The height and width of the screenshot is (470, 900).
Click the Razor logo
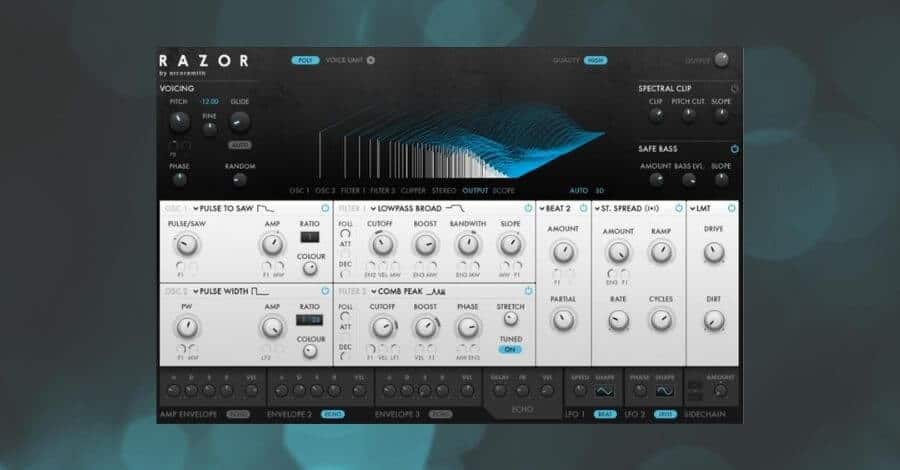[x=204, y=61]
